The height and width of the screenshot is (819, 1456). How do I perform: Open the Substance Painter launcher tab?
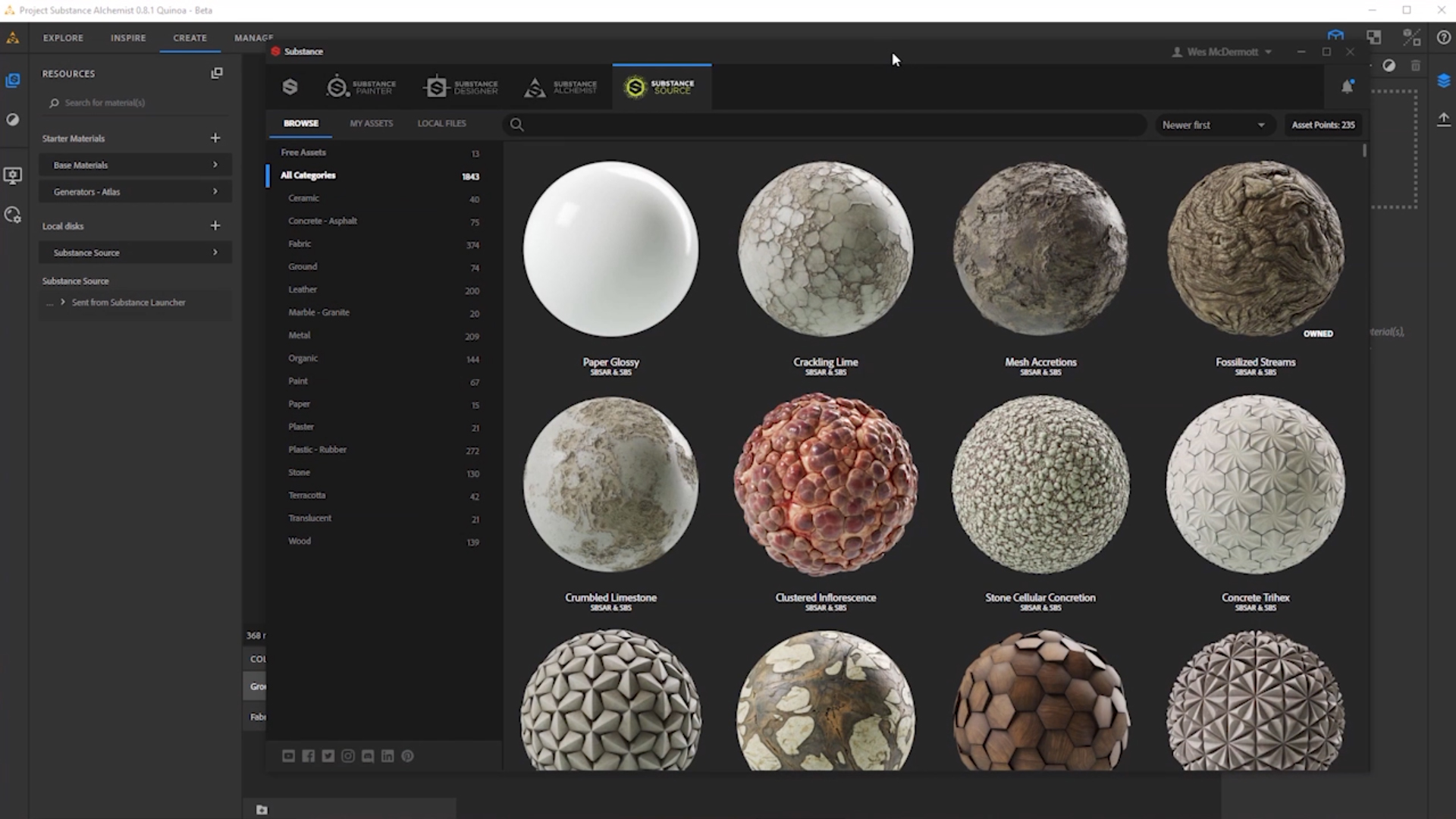point(361,87)
